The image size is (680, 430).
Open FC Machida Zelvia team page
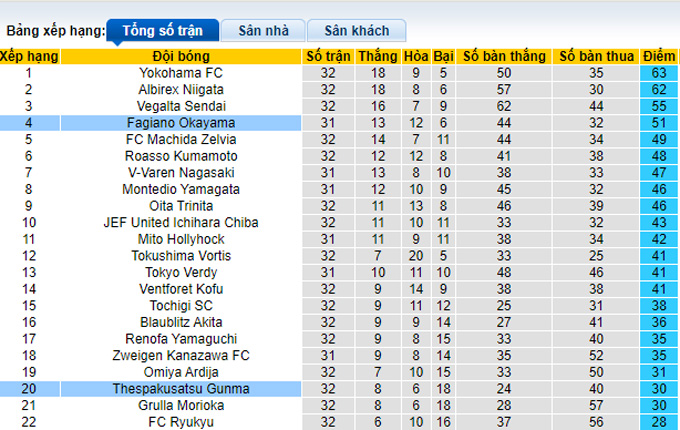click(182, 139)
